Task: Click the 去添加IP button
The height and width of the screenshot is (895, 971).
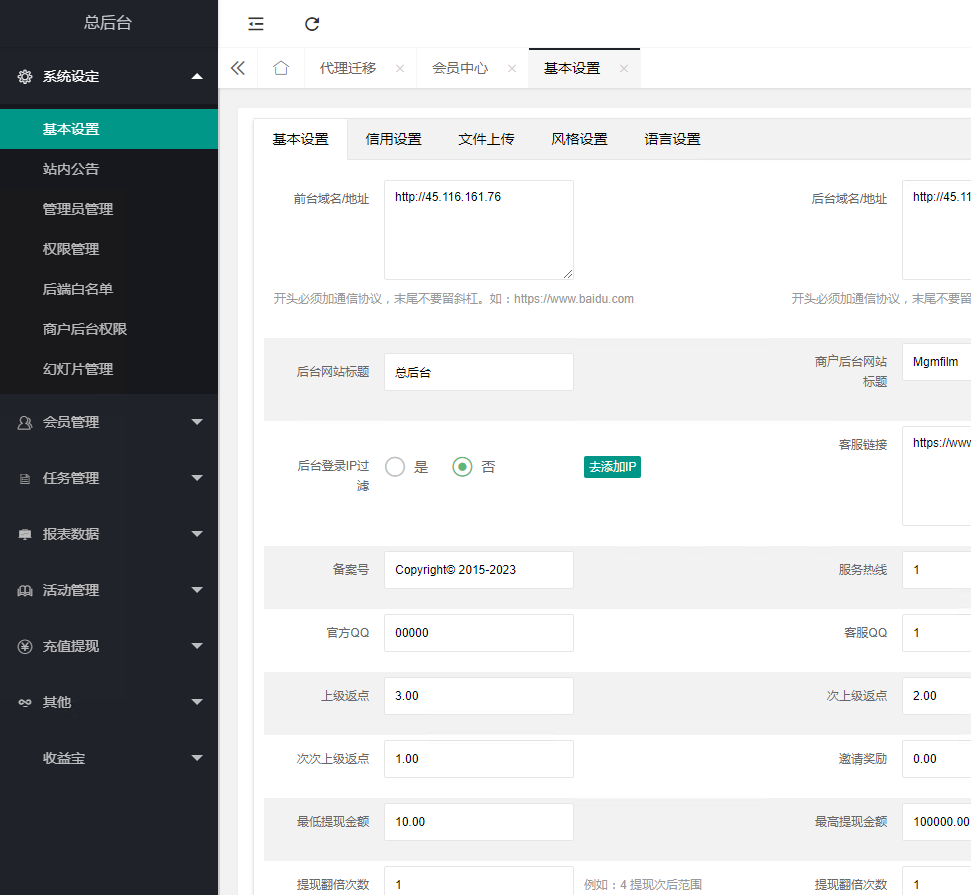Action: [x=612, y=467]
